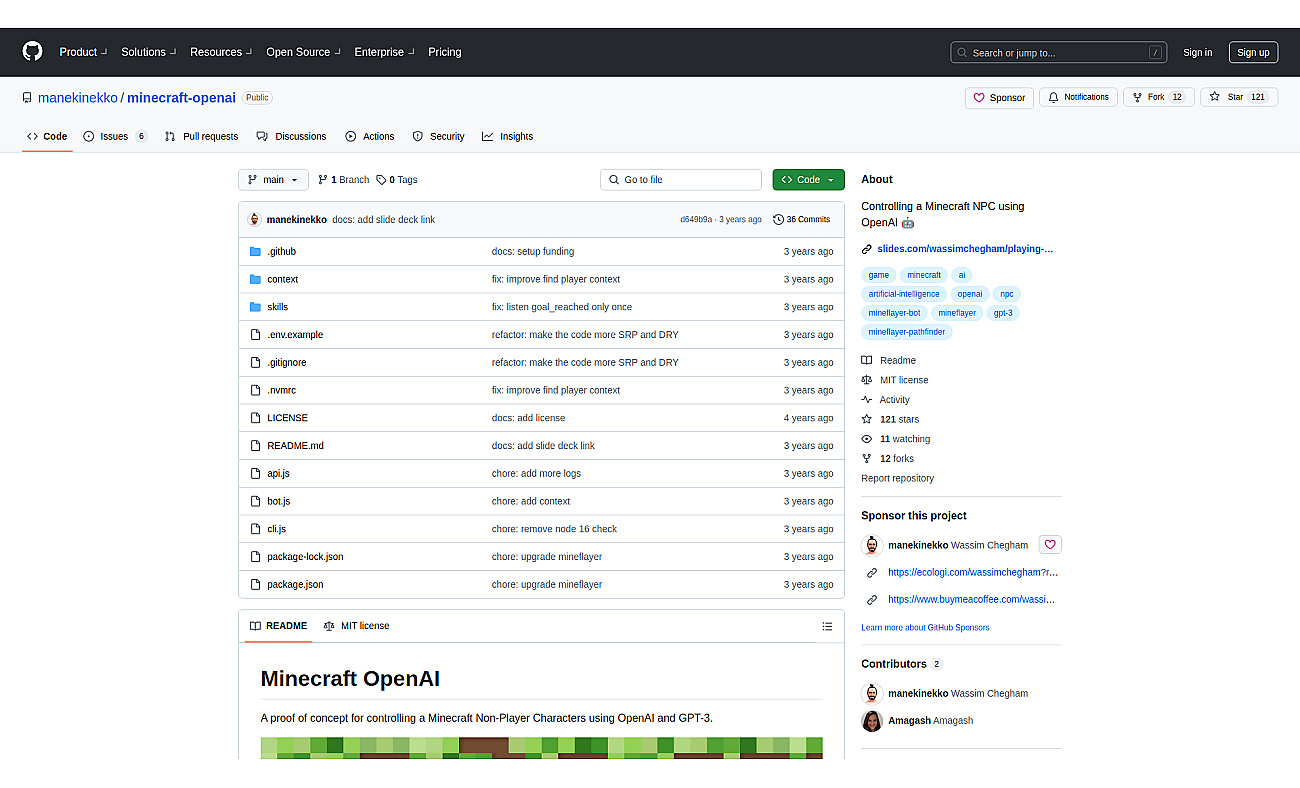
Task: Click the artificial-intelligence topic tag
Action: point(904,294)
